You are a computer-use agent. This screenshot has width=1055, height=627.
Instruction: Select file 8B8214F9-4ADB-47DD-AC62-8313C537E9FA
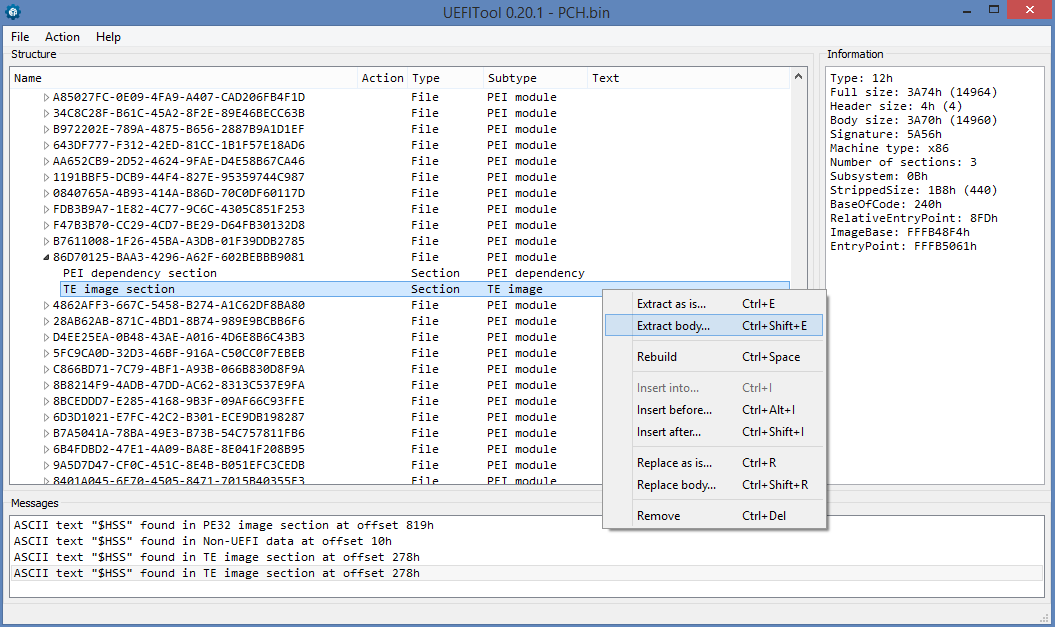click(178, 385)
